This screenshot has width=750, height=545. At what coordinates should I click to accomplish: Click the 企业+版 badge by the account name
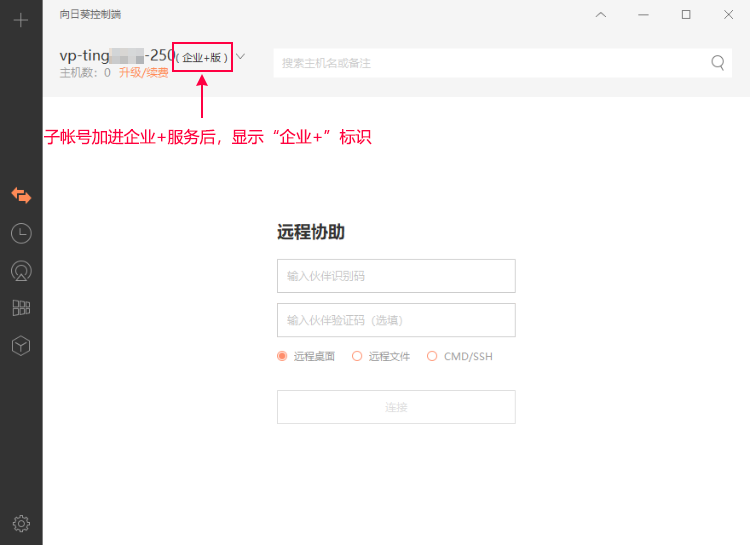pyautogui.click(x=203, y=57)
